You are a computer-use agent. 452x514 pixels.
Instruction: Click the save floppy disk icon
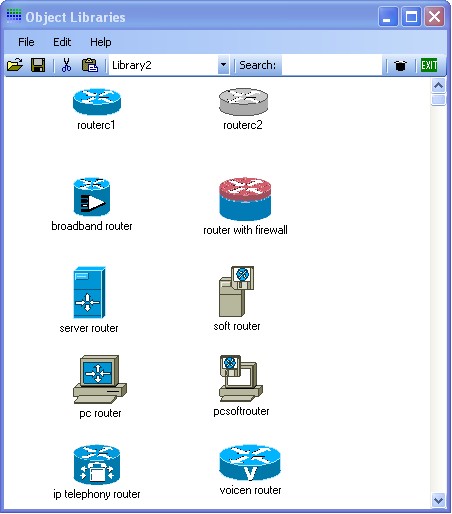click(38, 65)
